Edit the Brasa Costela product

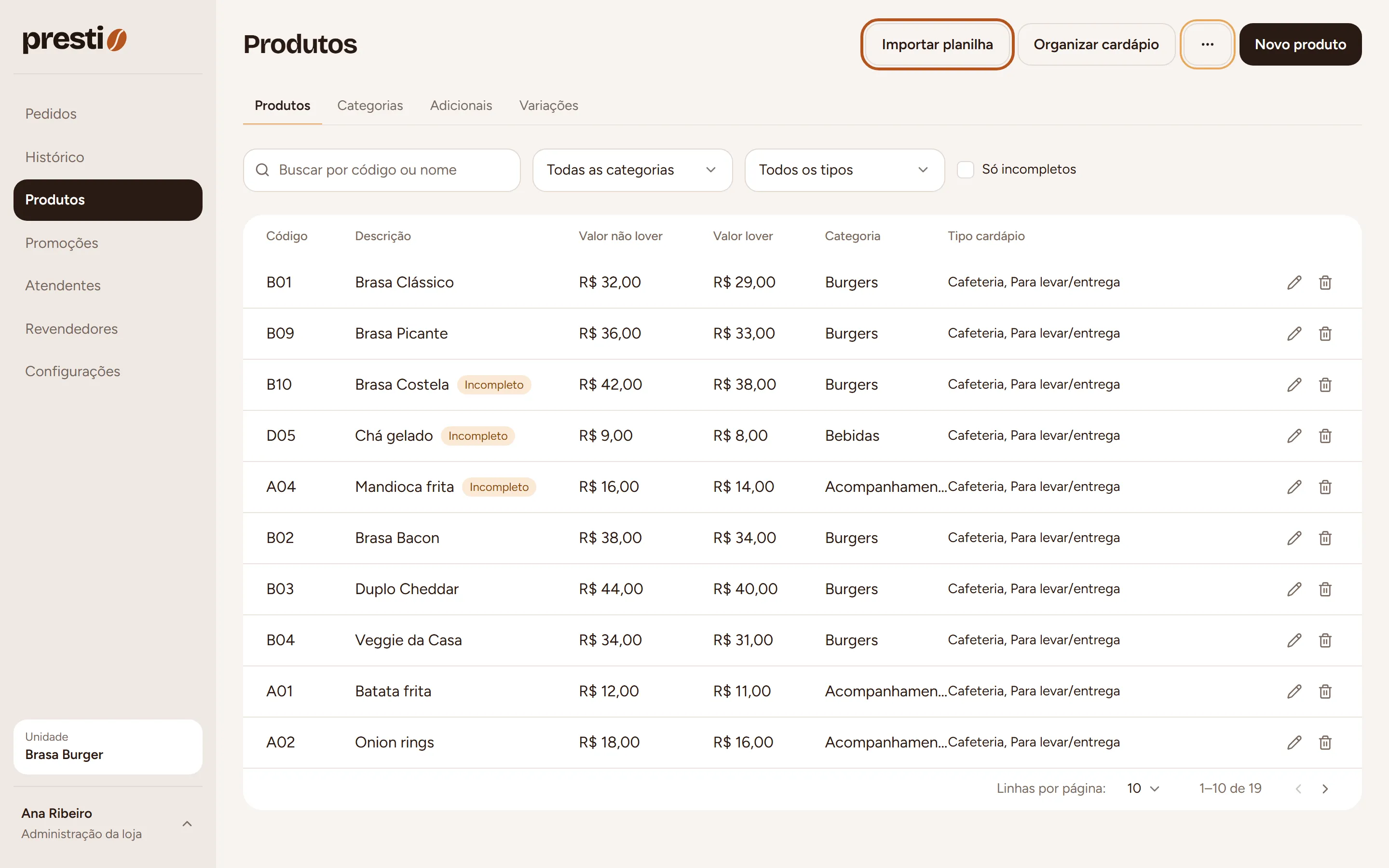coord(1294,385)
